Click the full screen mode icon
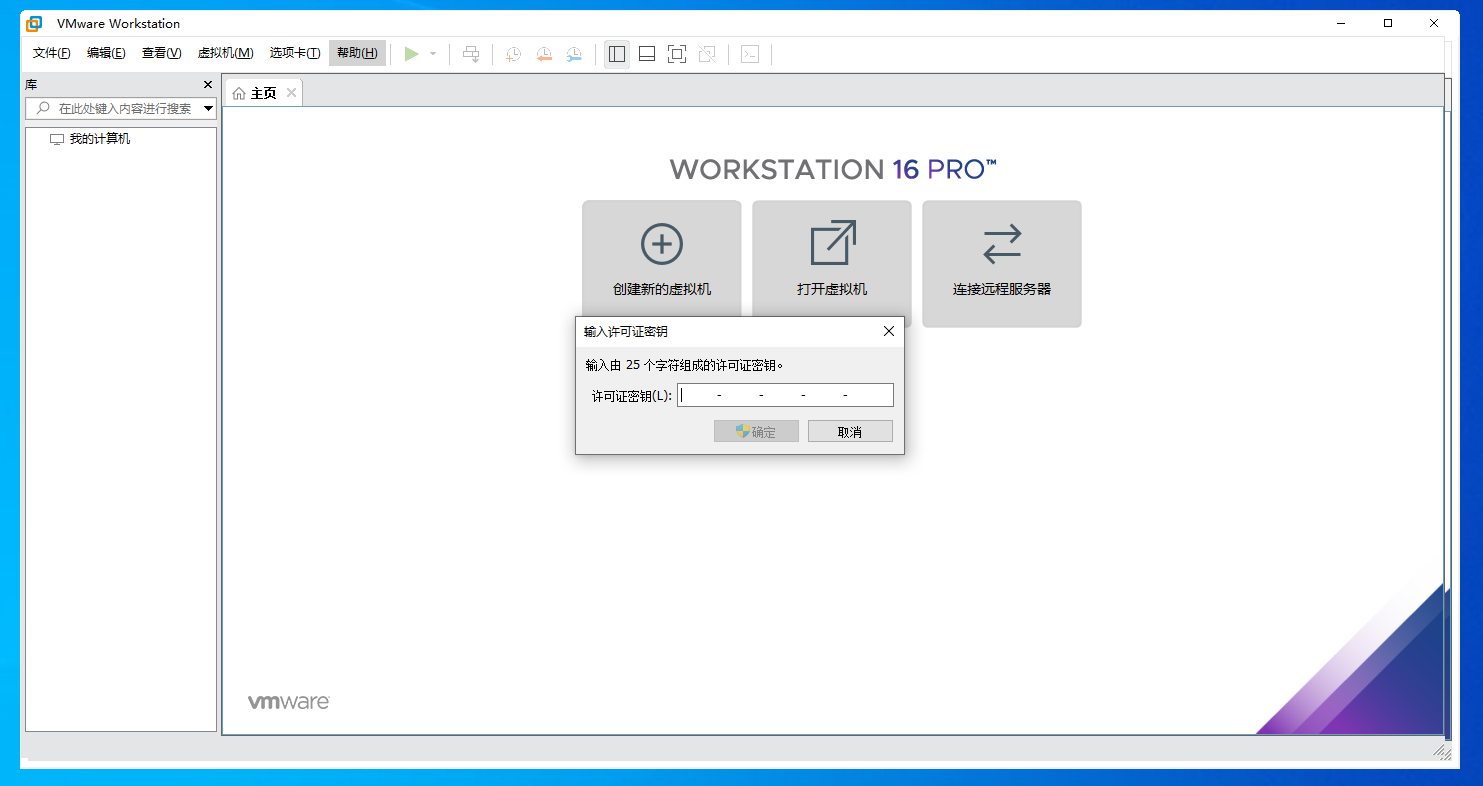Image resolution: width=1483 pixels, height=786 pixels. pyautogui.click(x=677, y=54)
